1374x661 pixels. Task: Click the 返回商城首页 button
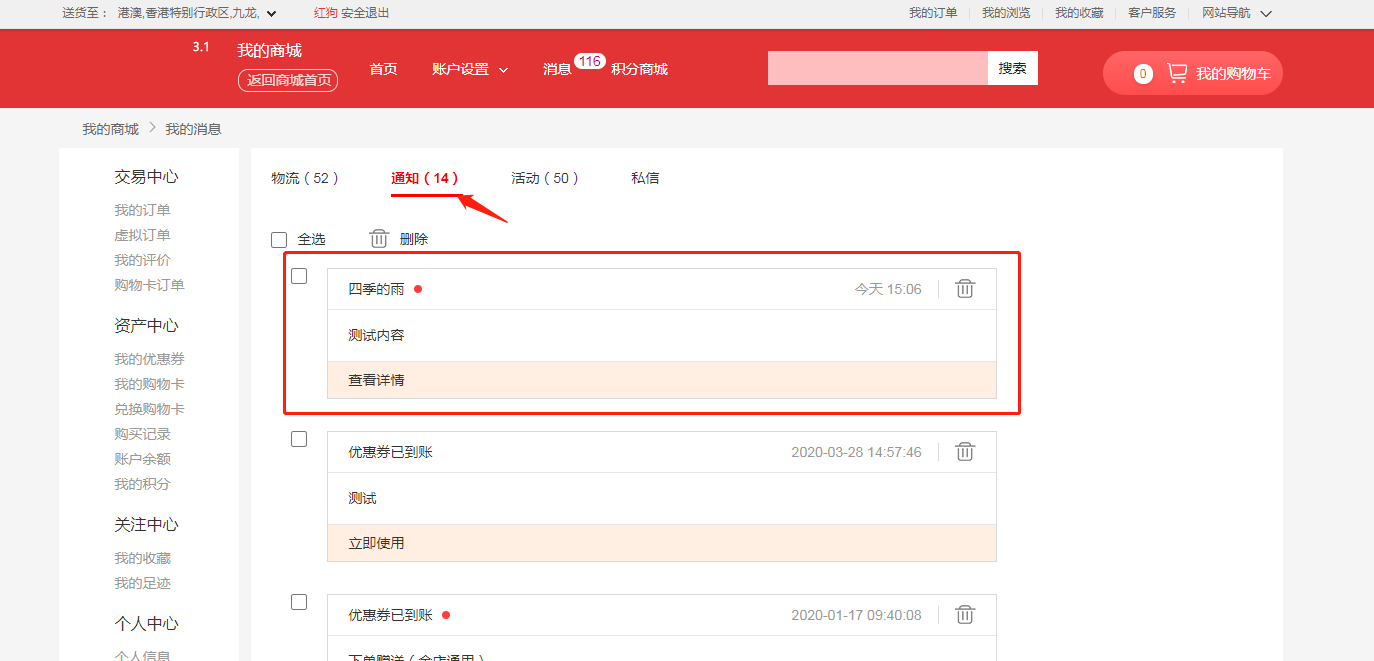click(288, 80)
